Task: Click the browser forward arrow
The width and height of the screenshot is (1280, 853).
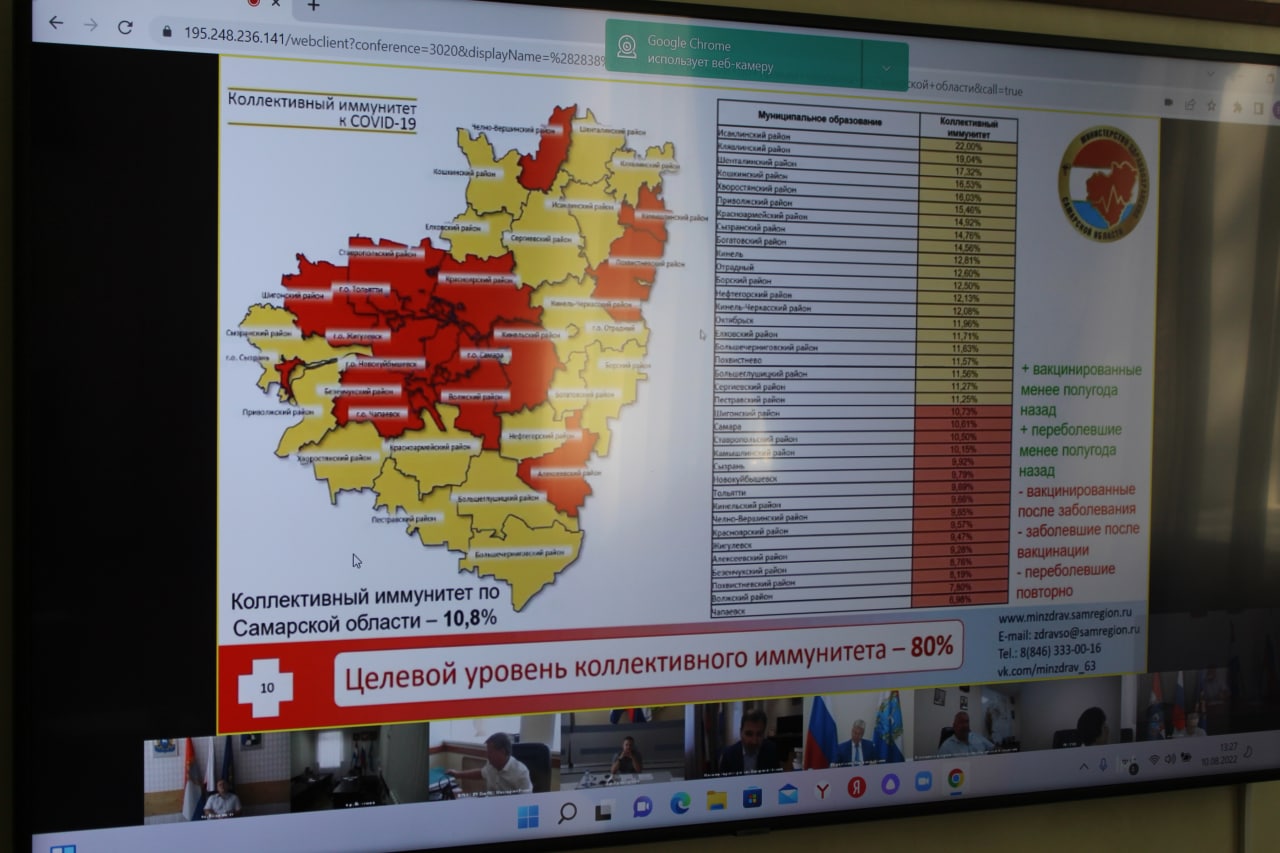Action: click(90, 24)
